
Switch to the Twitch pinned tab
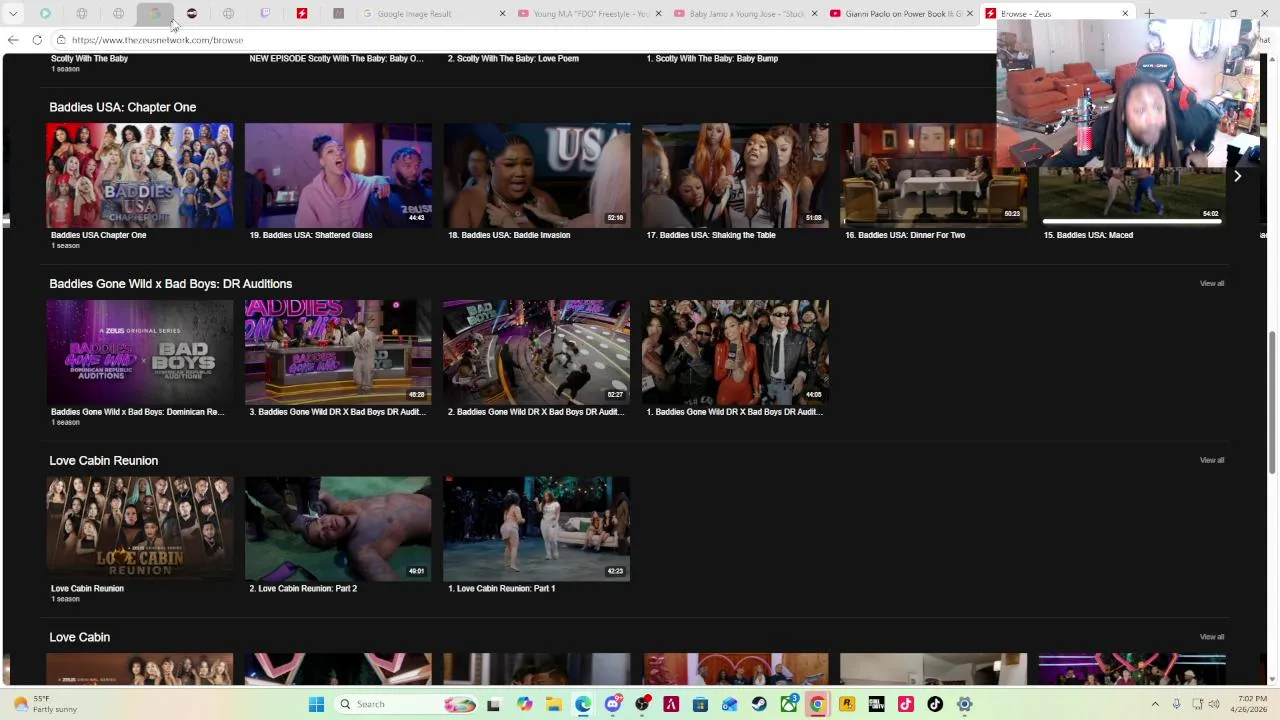tap(265, 14)
